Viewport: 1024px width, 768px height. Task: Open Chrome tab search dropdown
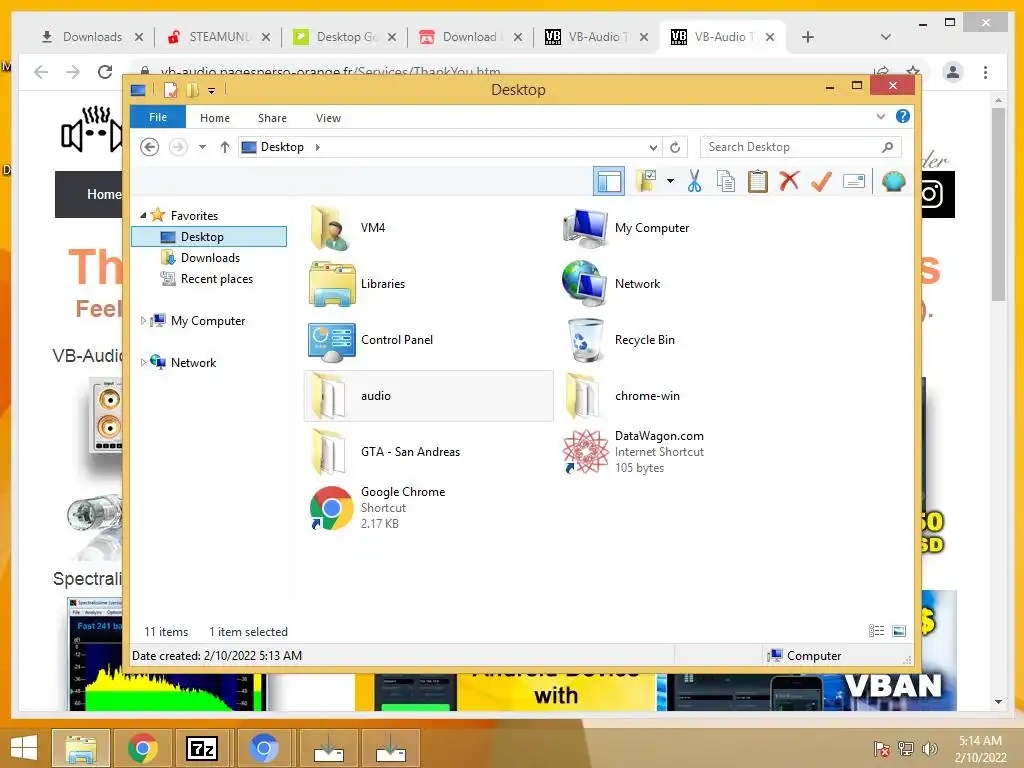pyautogui.click(x=886, y=37)
